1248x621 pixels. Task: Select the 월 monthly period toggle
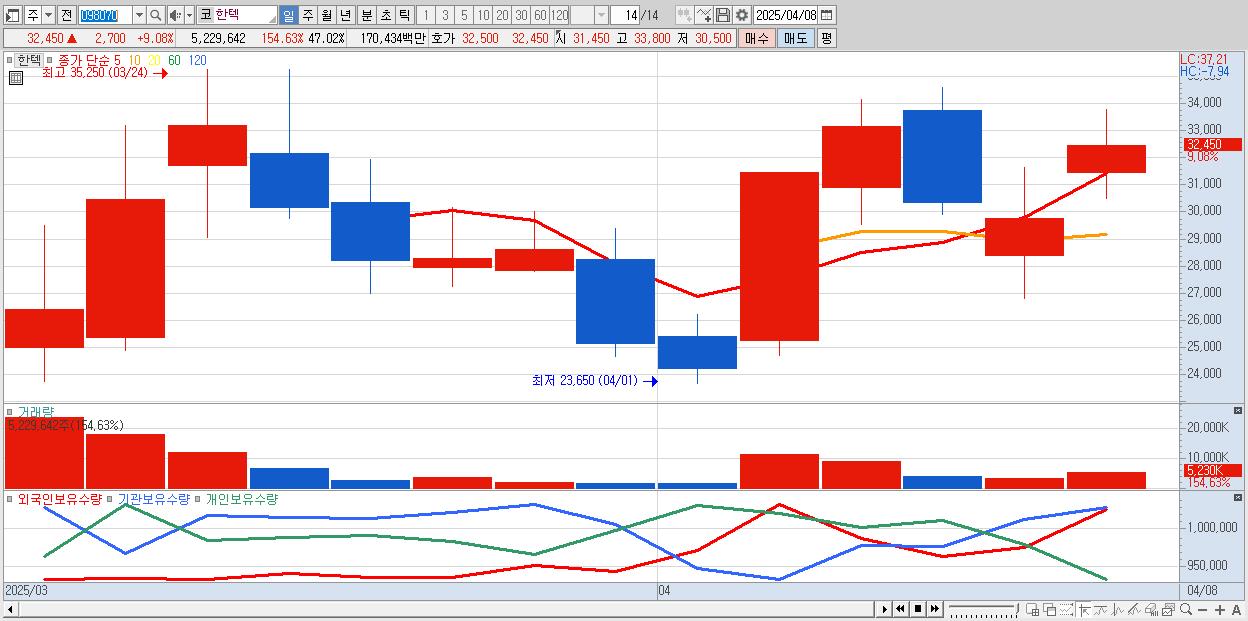point(326,15)
